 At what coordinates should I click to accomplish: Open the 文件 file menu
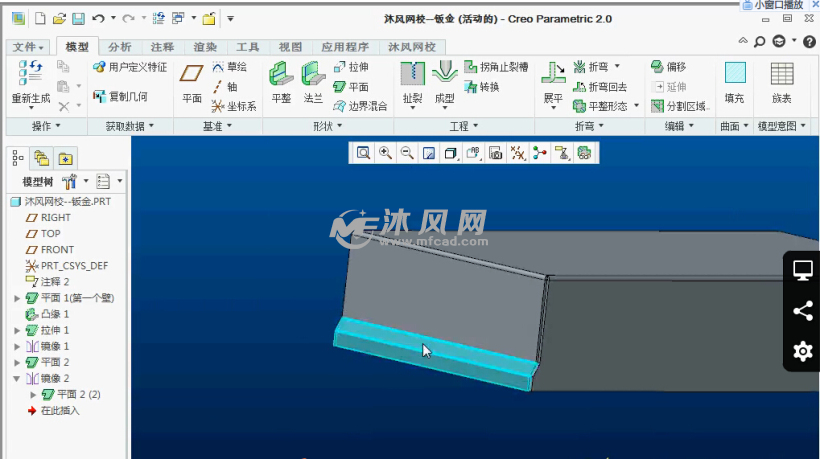point(29,47)
